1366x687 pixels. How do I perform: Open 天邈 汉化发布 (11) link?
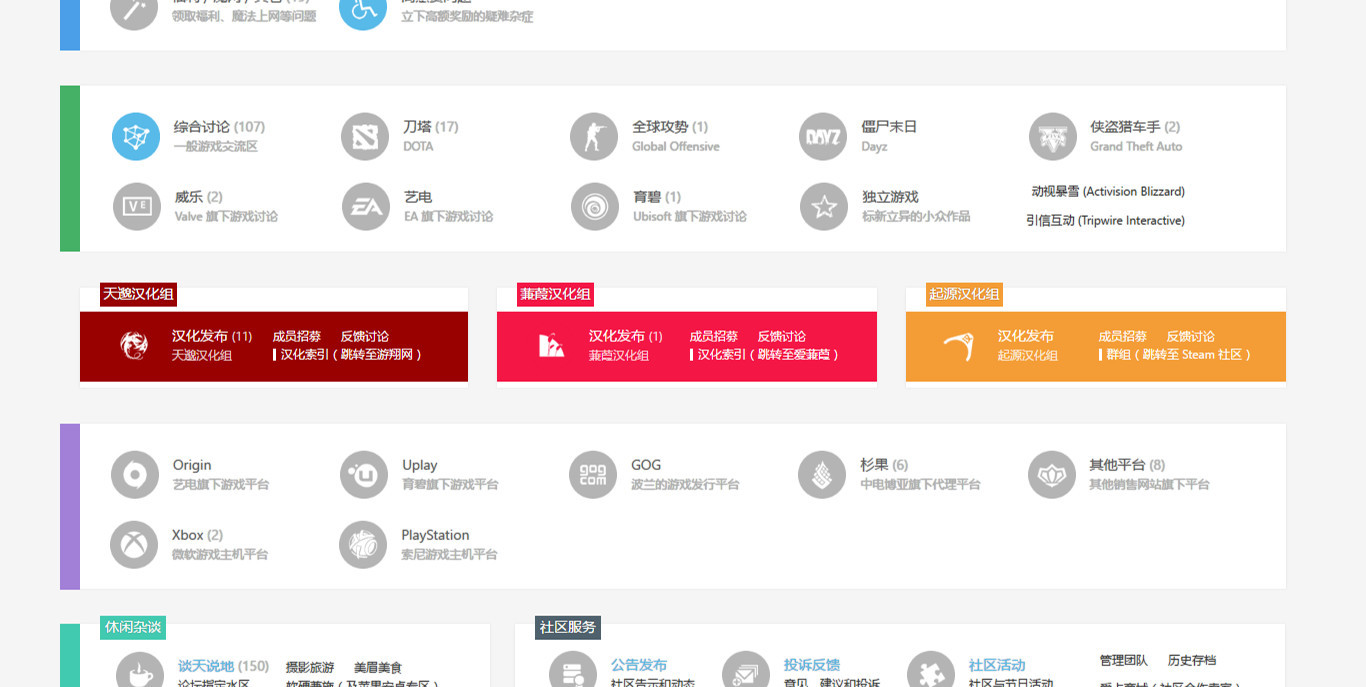click(x=212, y=336)
